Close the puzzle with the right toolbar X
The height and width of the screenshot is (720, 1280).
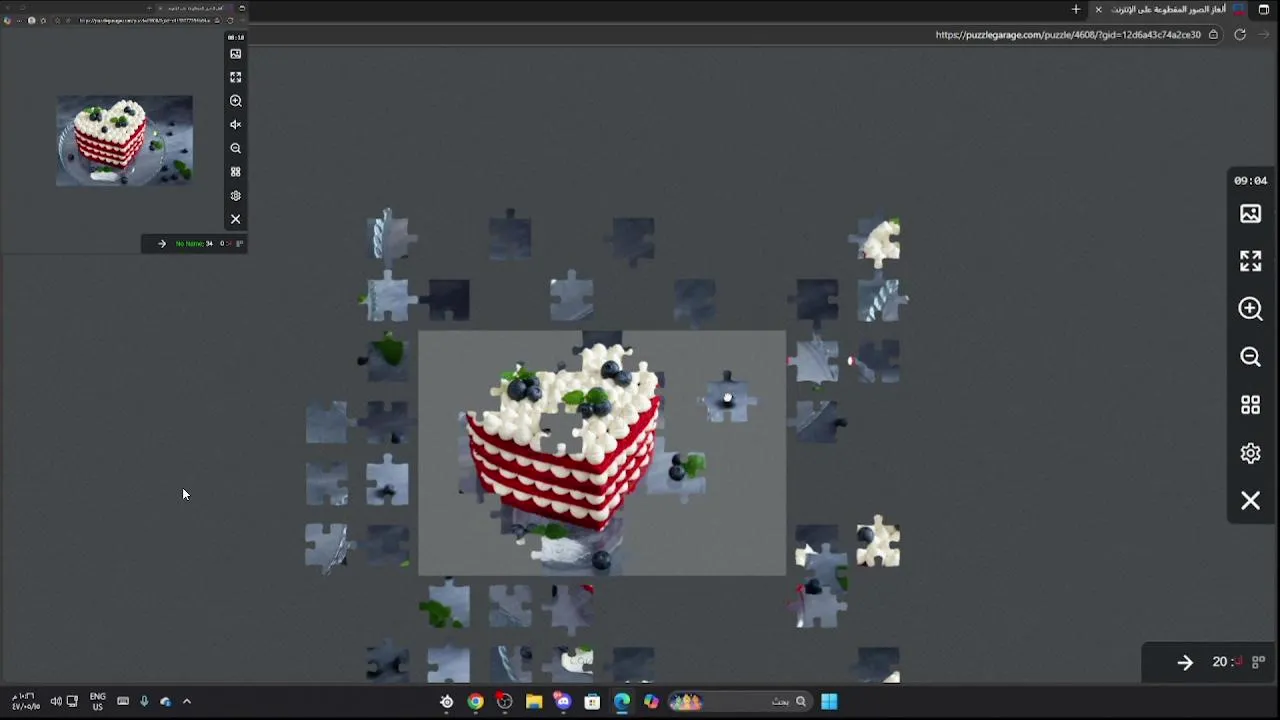click(1250, 501)
